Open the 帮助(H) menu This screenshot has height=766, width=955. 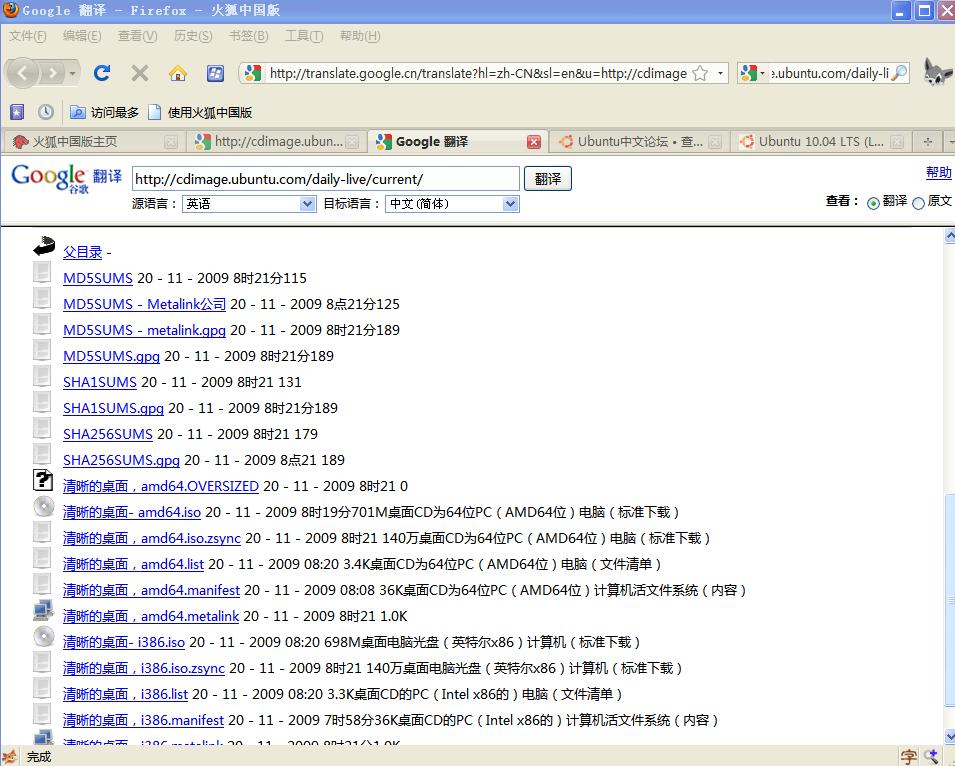pos(360,36)
